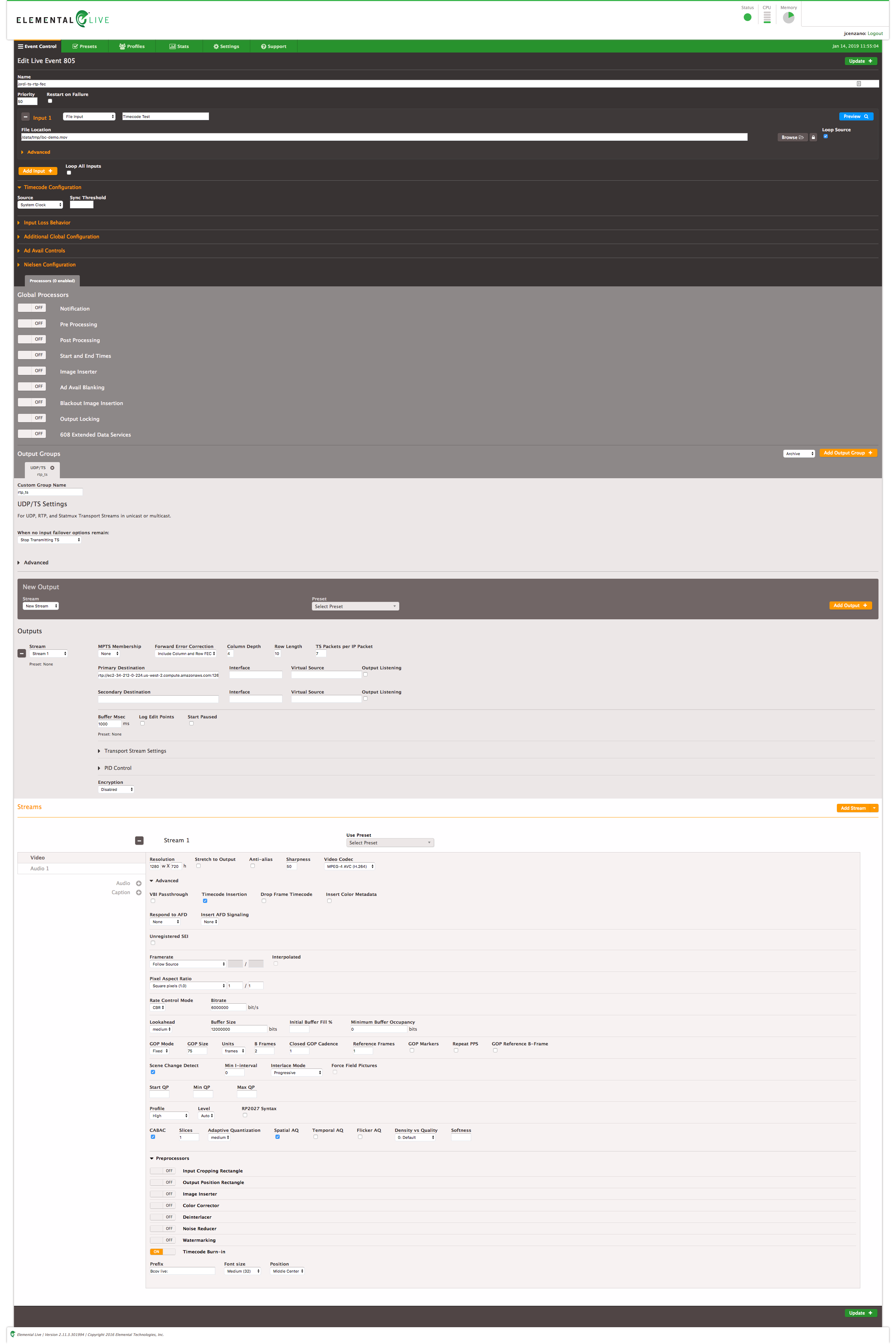Close the UDP/TS output group tab
896x1344 pixels.
tap(52, 467)
